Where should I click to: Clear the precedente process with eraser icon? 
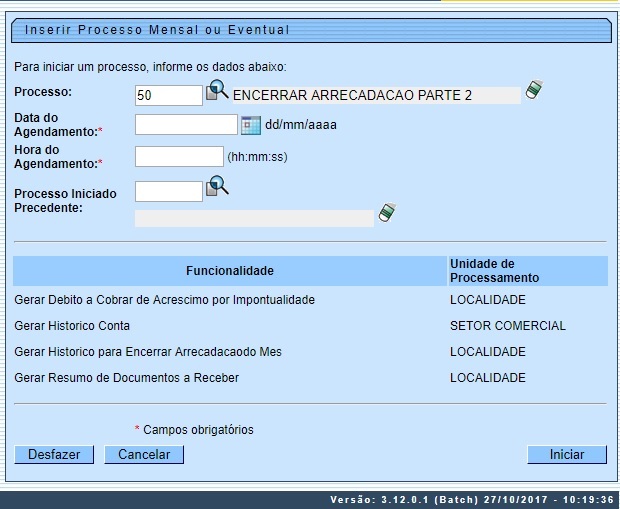pos(387,213)
